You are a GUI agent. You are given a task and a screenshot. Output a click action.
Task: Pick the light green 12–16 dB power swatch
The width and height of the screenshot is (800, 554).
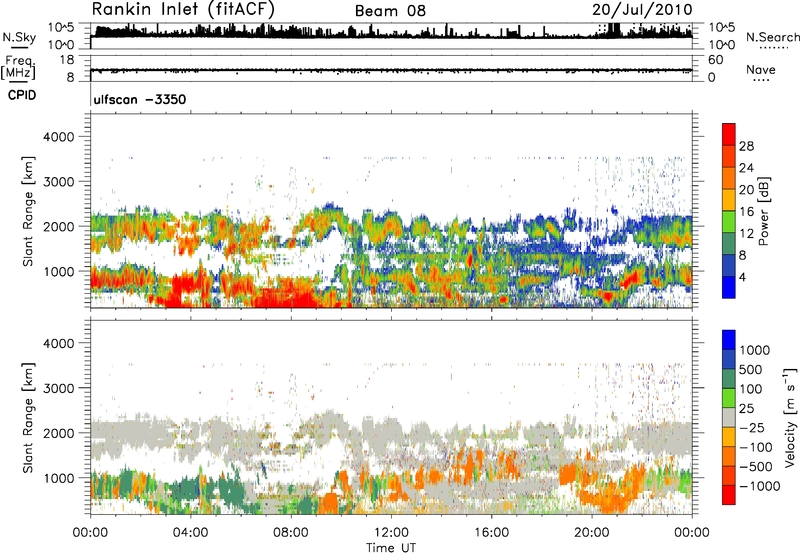click(729, 222)
